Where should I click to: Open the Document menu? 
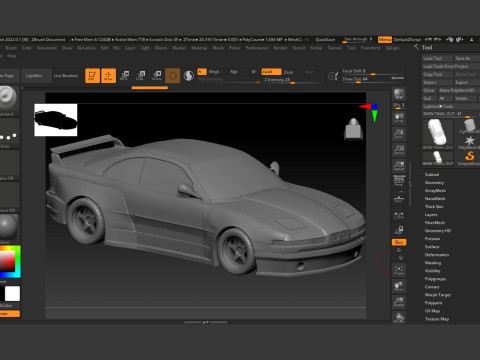click(47, 48)
